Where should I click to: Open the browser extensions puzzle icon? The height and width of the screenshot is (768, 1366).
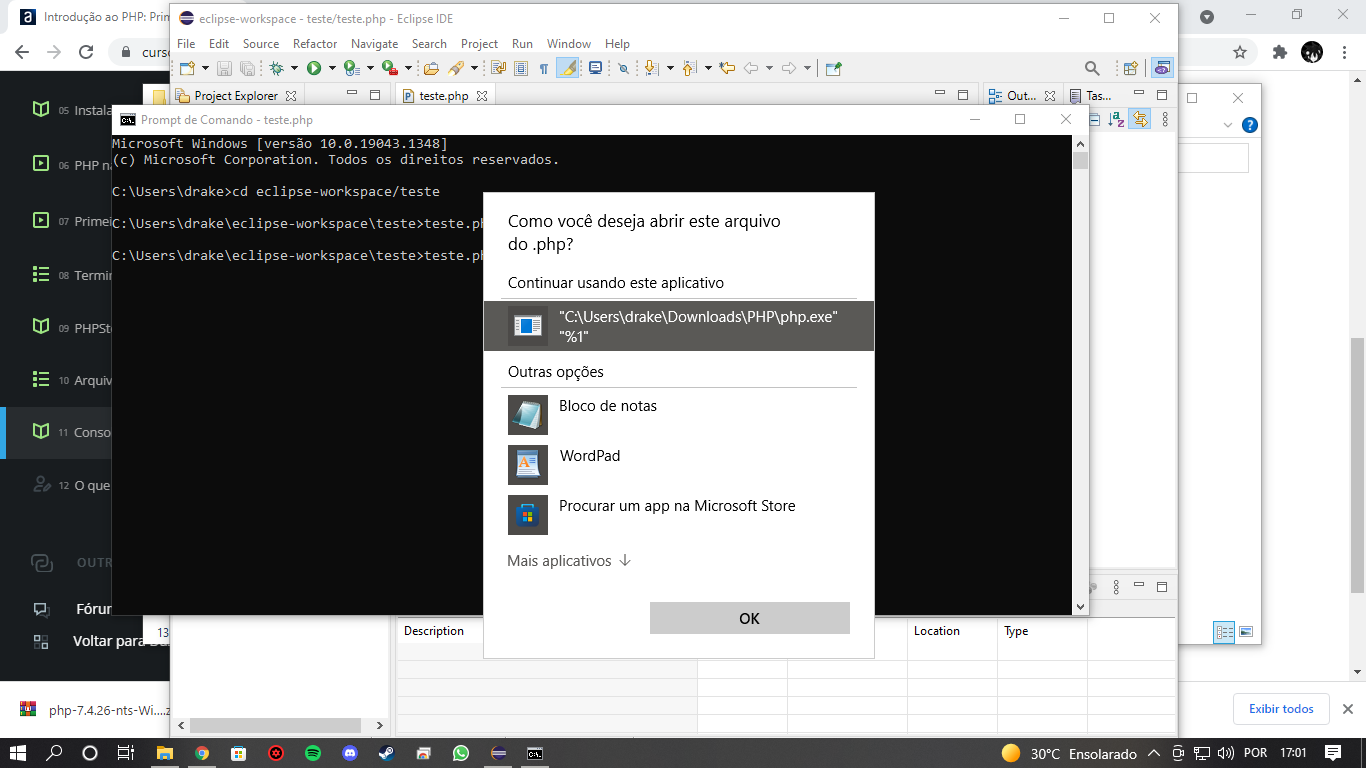(1280, 52)
